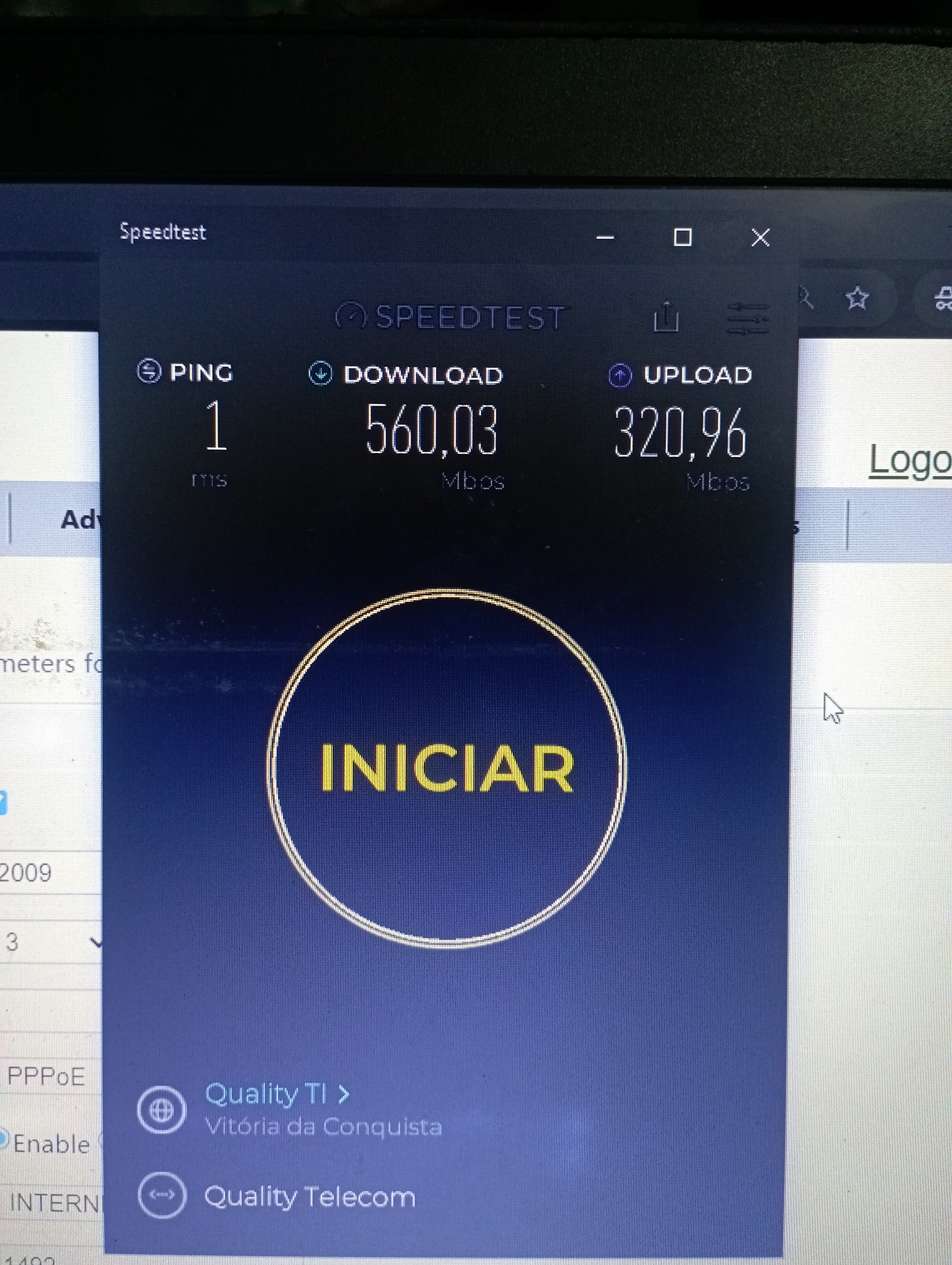
Task: Expand Quality TI server chevron
Action: tap(343, 1094)
